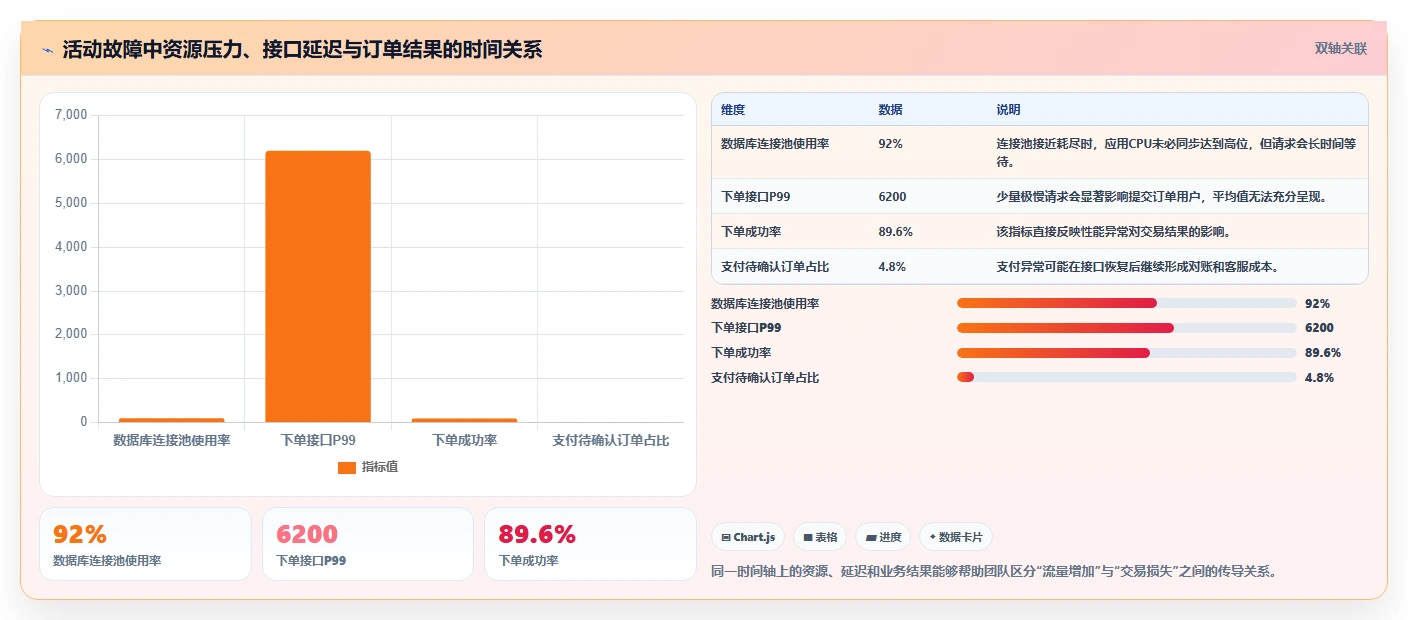Click the 4.8% value beside the progress bar
The width and height of the screenshot is (1408, 620).
tap(1319, 378)
